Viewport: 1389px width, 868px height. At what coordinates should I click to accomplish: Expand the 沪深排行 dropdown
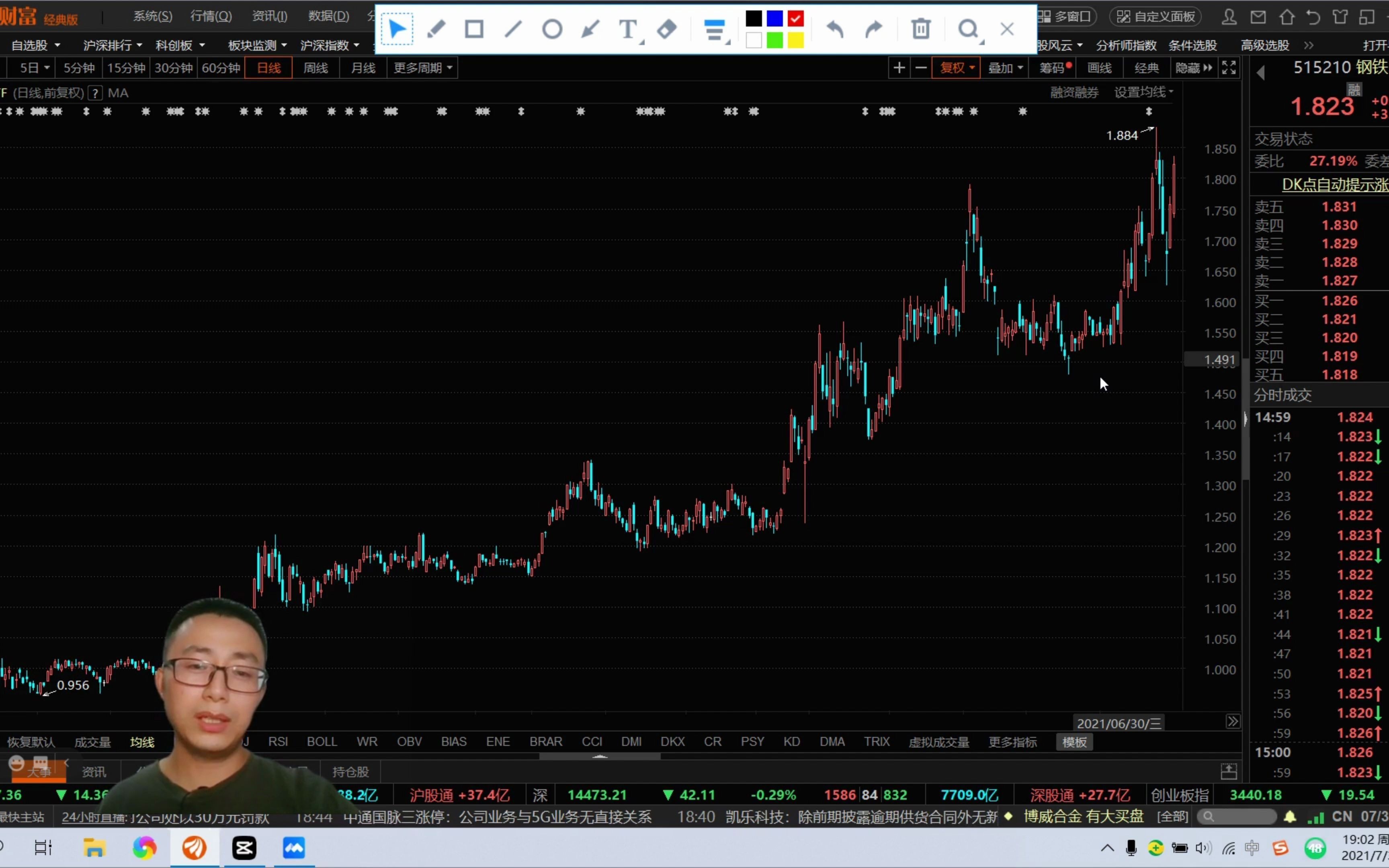tap(113, 45)
